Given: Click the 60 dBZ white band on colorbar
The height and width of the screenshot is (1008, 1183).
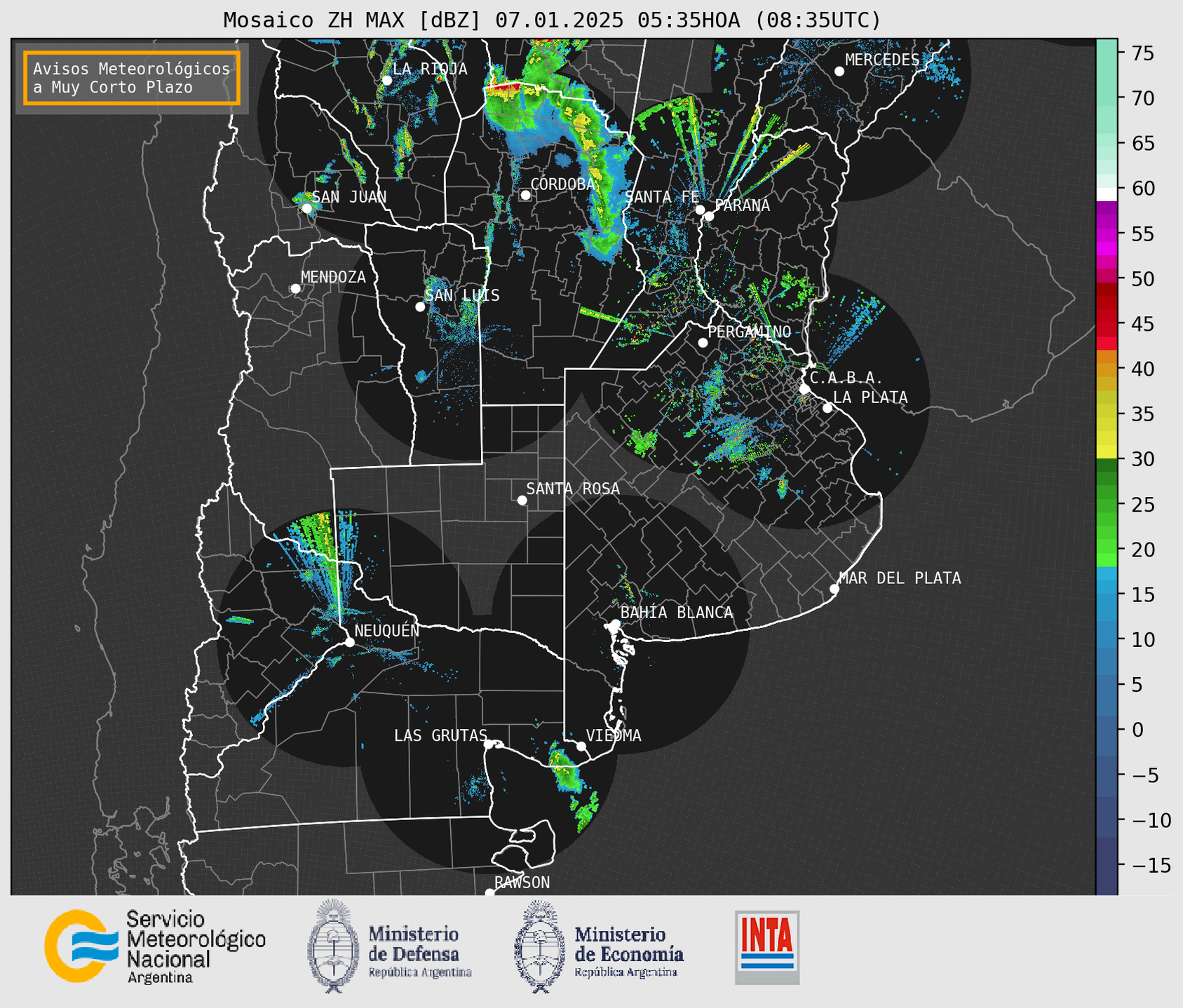Looking at the screenshot, I should pyautogui.click(x=1107, y=194).
